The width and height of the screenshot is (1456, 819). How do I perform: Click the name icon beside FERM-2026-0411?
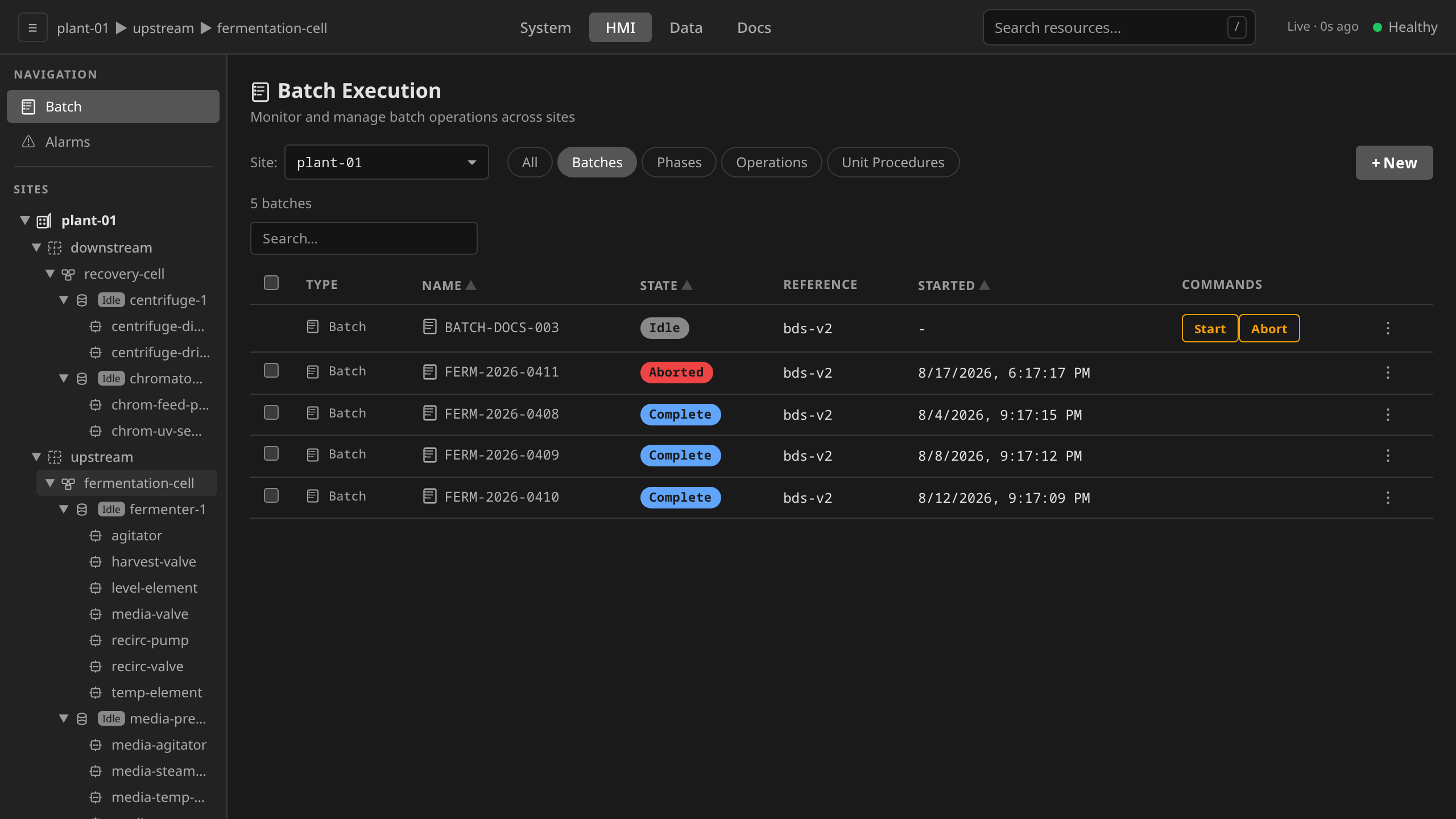(x=430, y=372)
